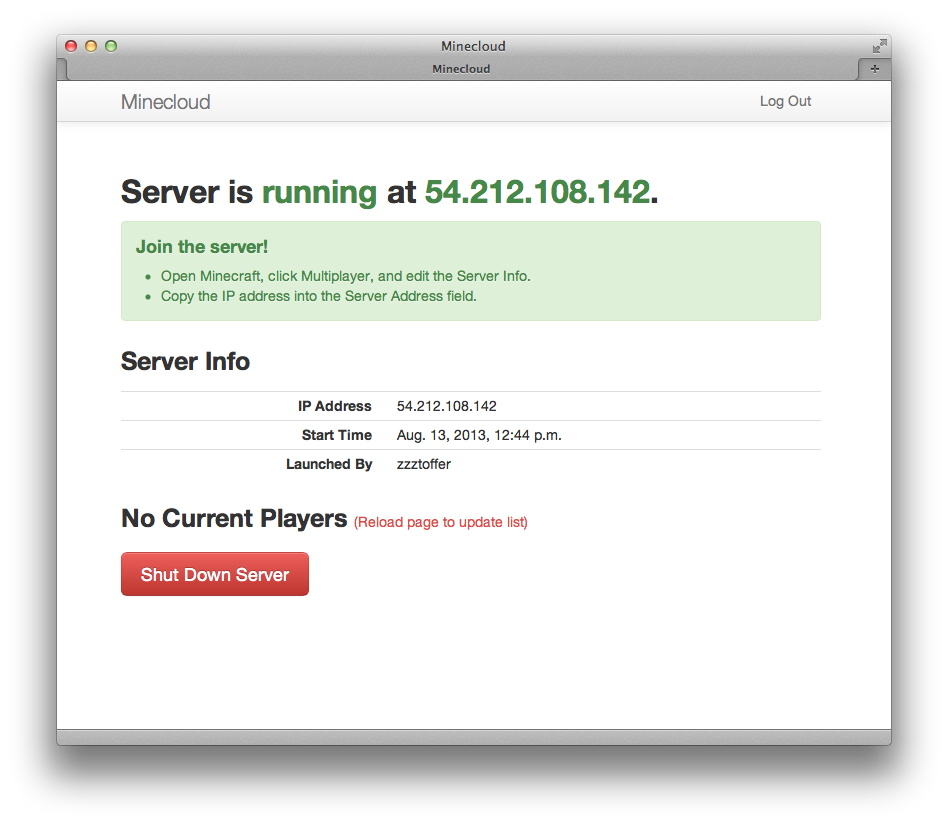Click the Shut Down Server button
This screenshot has width=948, height=824.
pos(215,574)
